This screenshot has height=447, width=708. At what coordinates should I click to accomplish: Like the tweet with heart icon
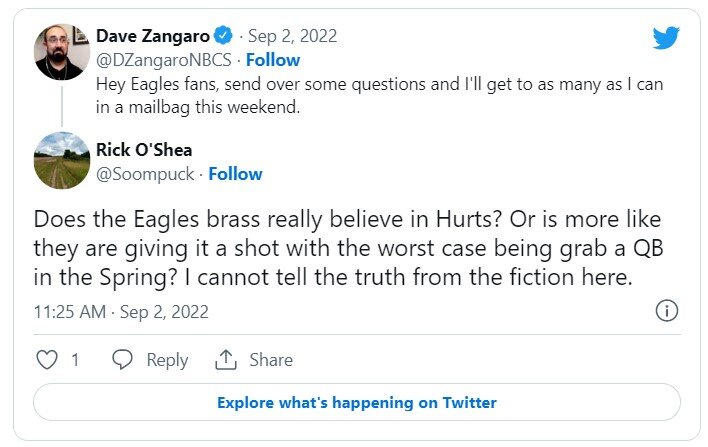coord(47,360)
